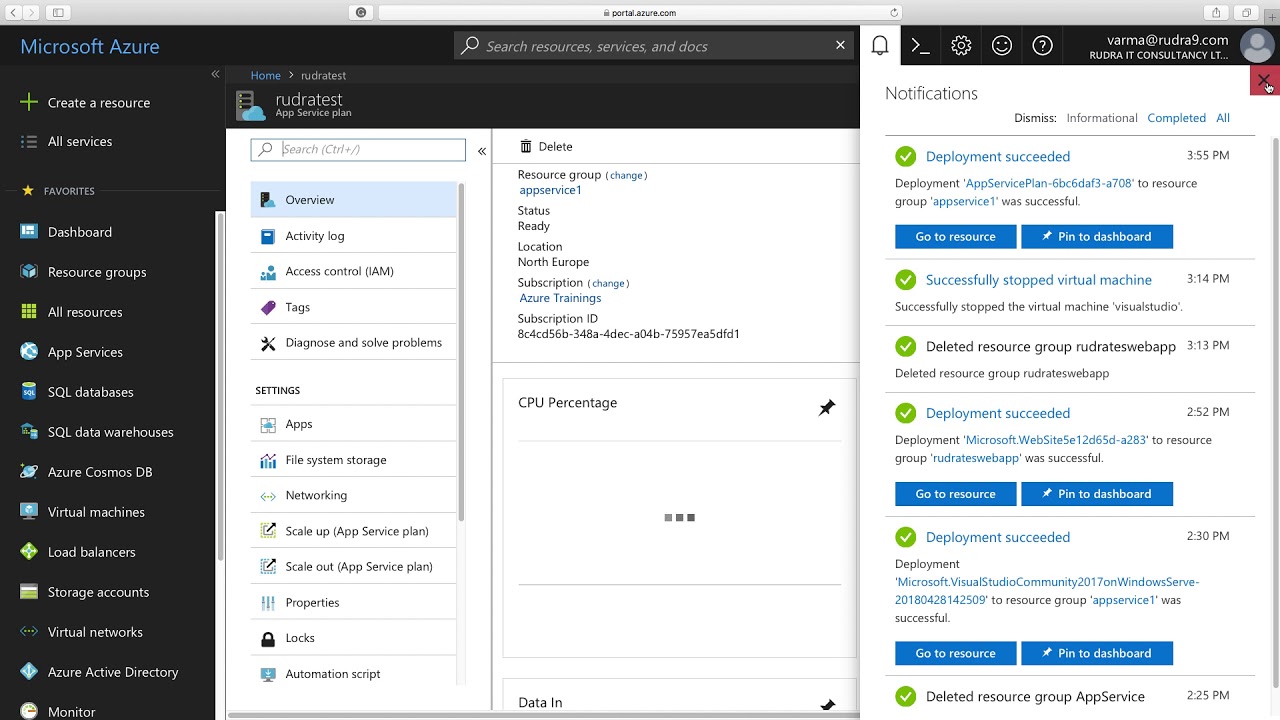Open the help question mark icon
The image size is (1280, 720).
point(1042,46)
